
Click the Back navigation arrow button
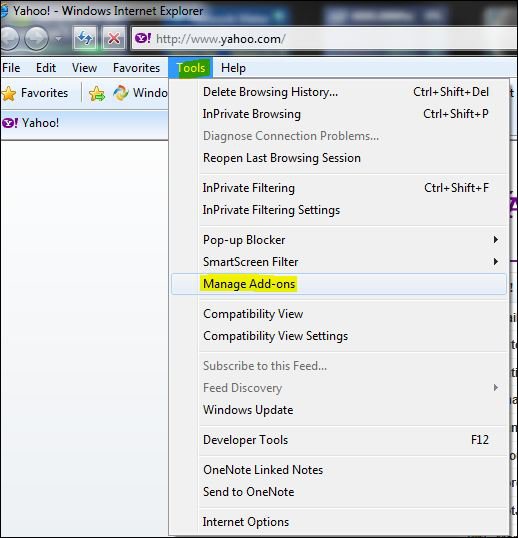(9, 39)
